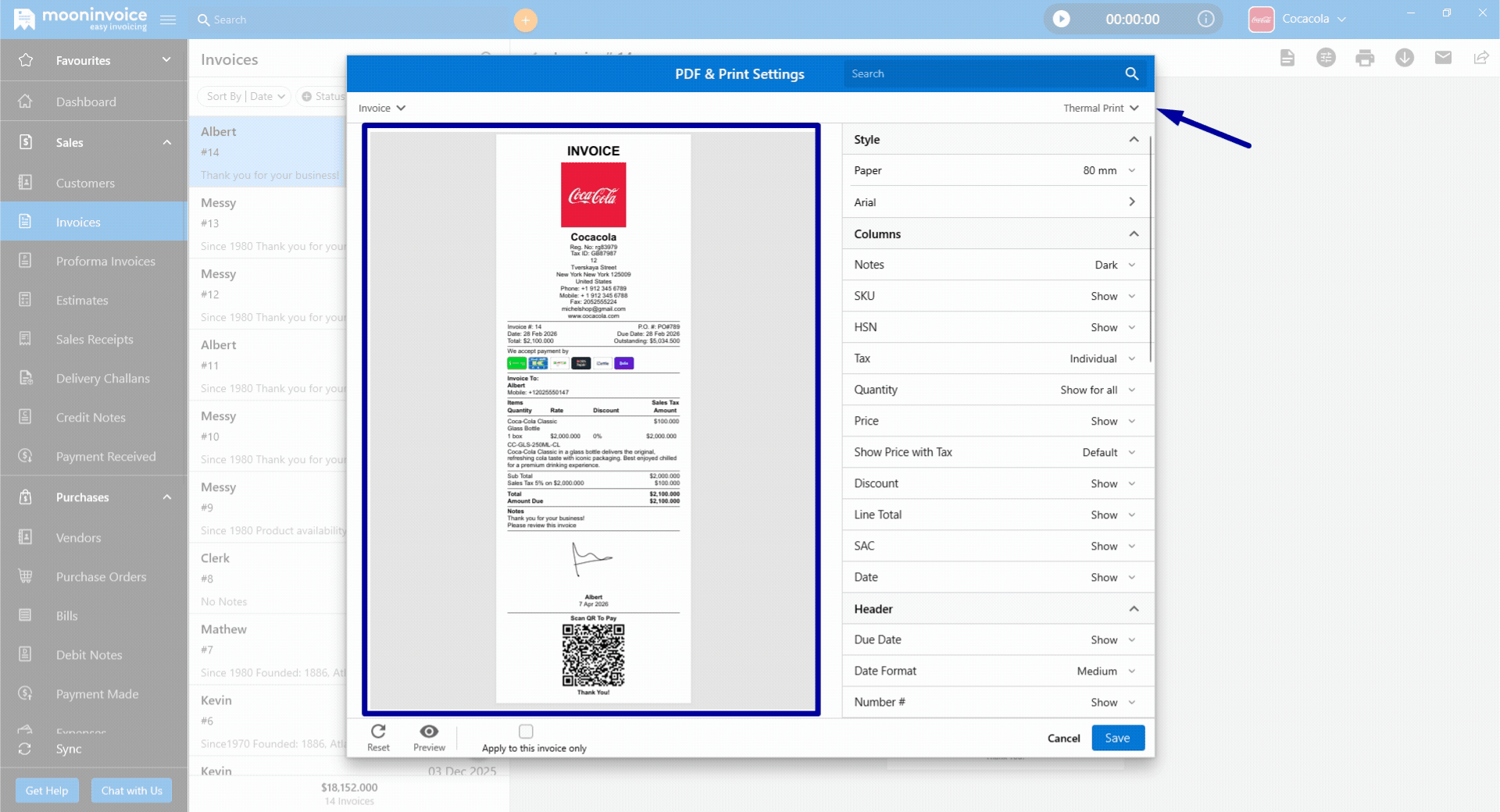Image resolution: width=1500 pixels, height=812 pixels.
Task: Open the Thermal Print dropdown
Action: click(x=1100, y=108)
